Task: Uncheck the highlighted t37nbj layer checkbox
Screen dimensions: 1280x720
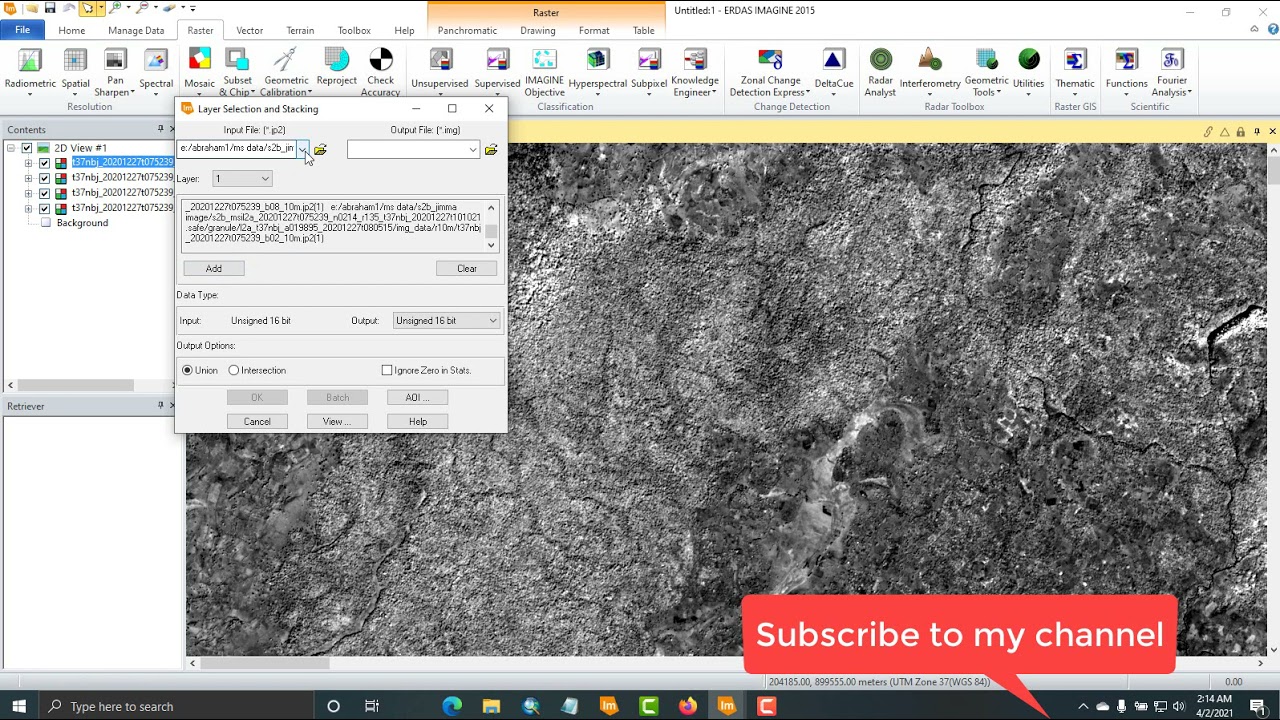Action: (44, 163)
